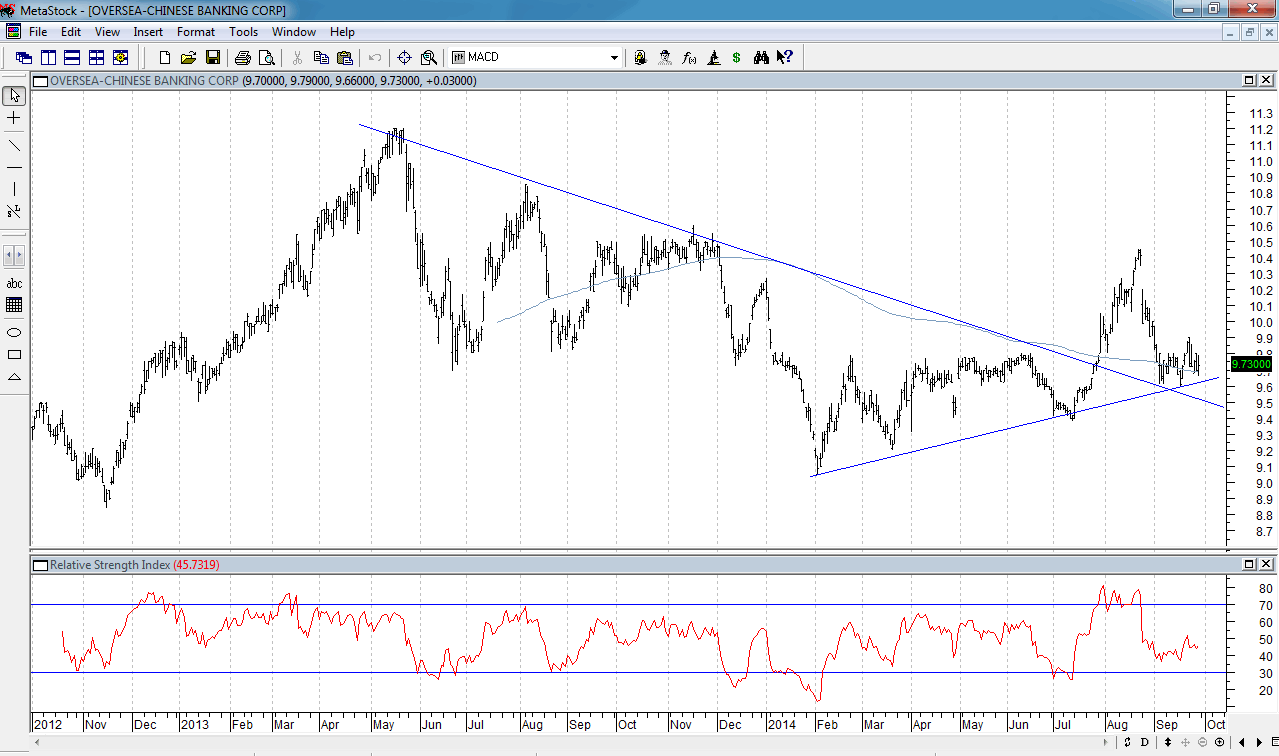Open the Help menu
Screen dimensions: 1279x756
[342, 32]
